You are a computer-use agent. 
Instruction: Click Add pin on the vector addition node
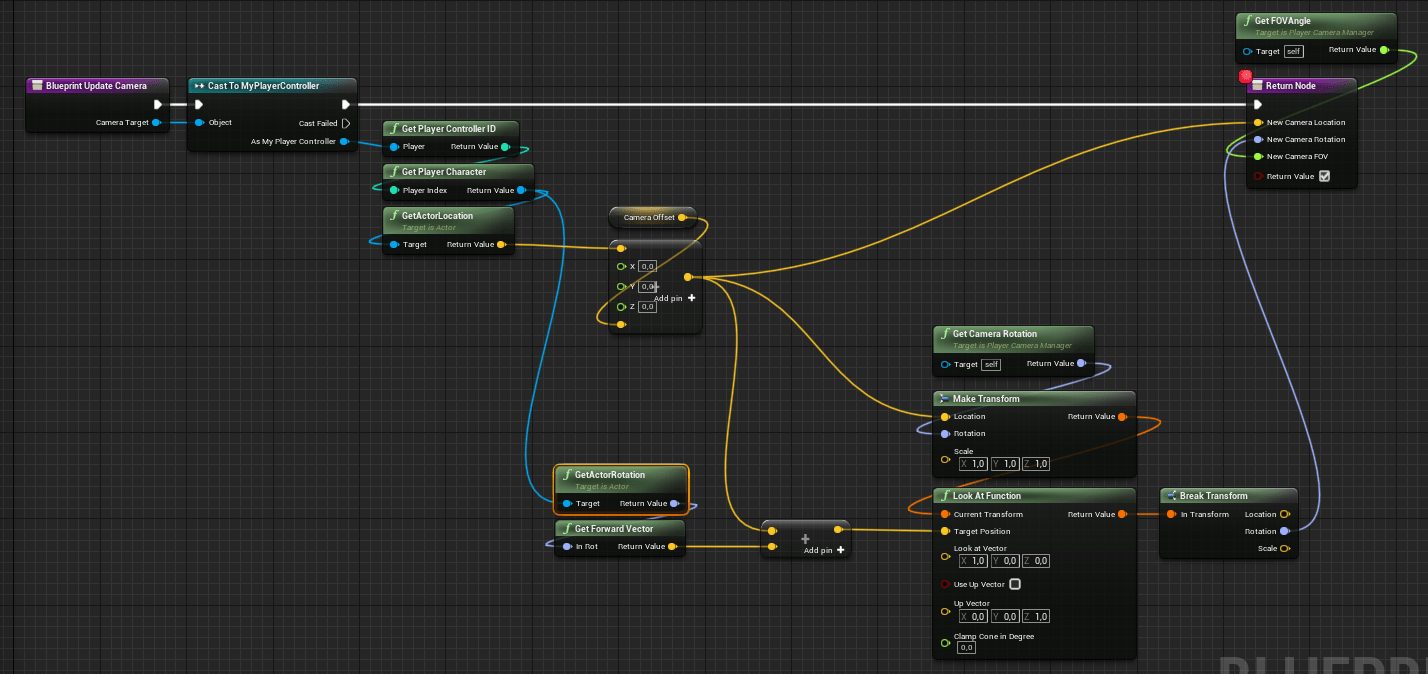click(x=675, y=298)
